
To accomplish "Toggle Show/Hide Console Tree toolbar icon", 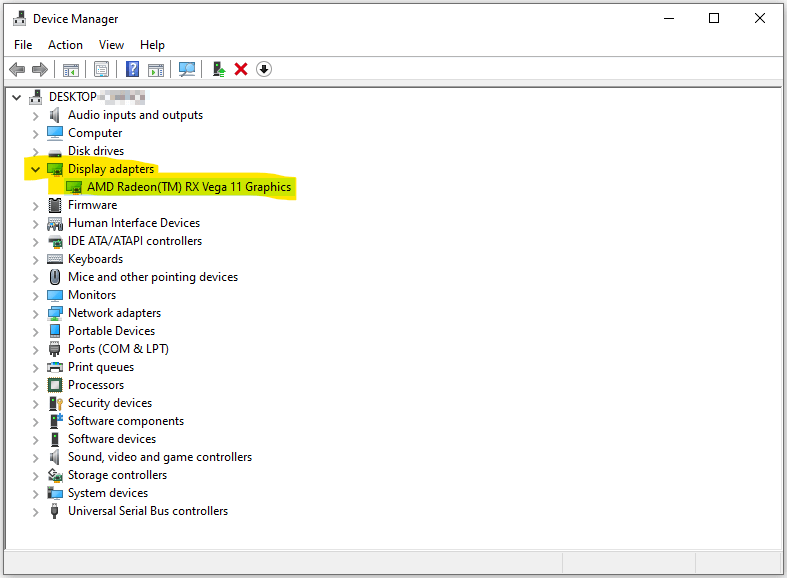I will click(x=71, y=69).
